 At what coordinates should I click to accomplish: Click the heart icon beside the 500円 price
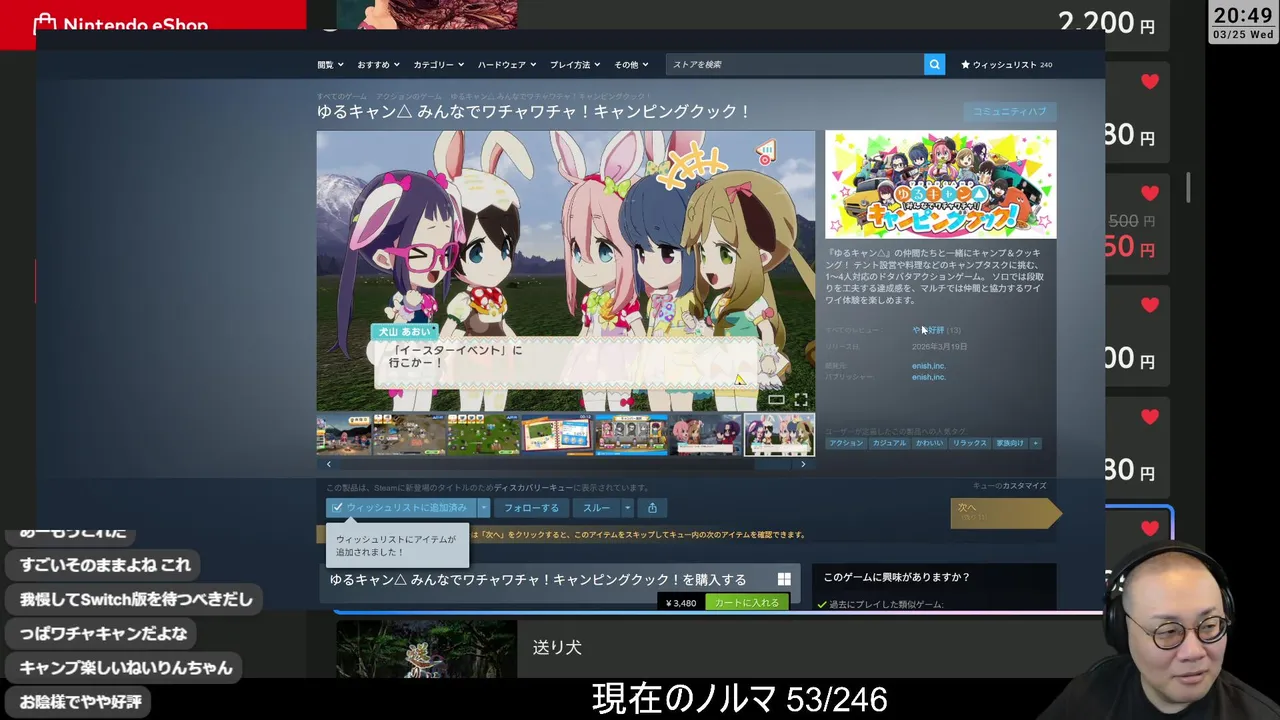pos(1150,193)
